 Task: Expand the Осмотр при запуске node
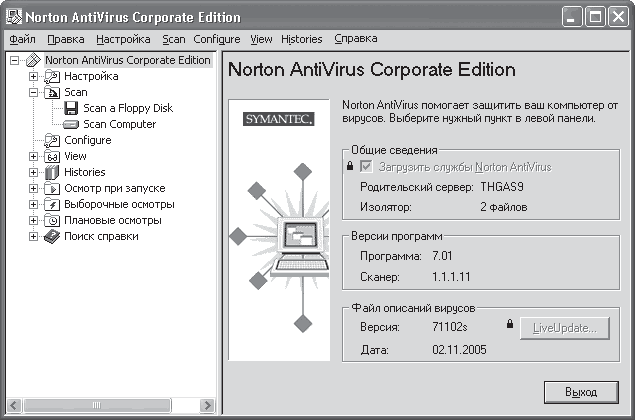(x=34, y=188)
